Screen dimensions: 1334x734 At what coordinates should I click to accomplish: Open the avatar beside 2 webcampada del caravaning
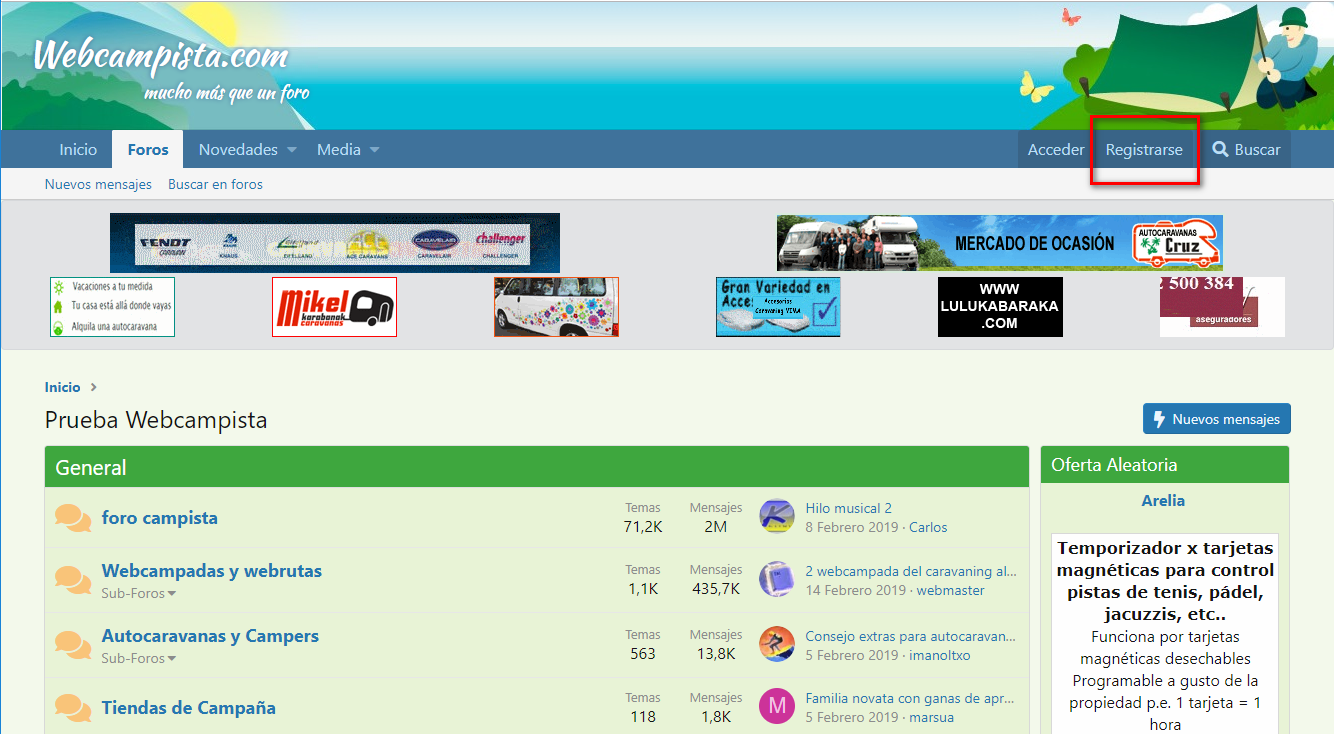(777, 580)
